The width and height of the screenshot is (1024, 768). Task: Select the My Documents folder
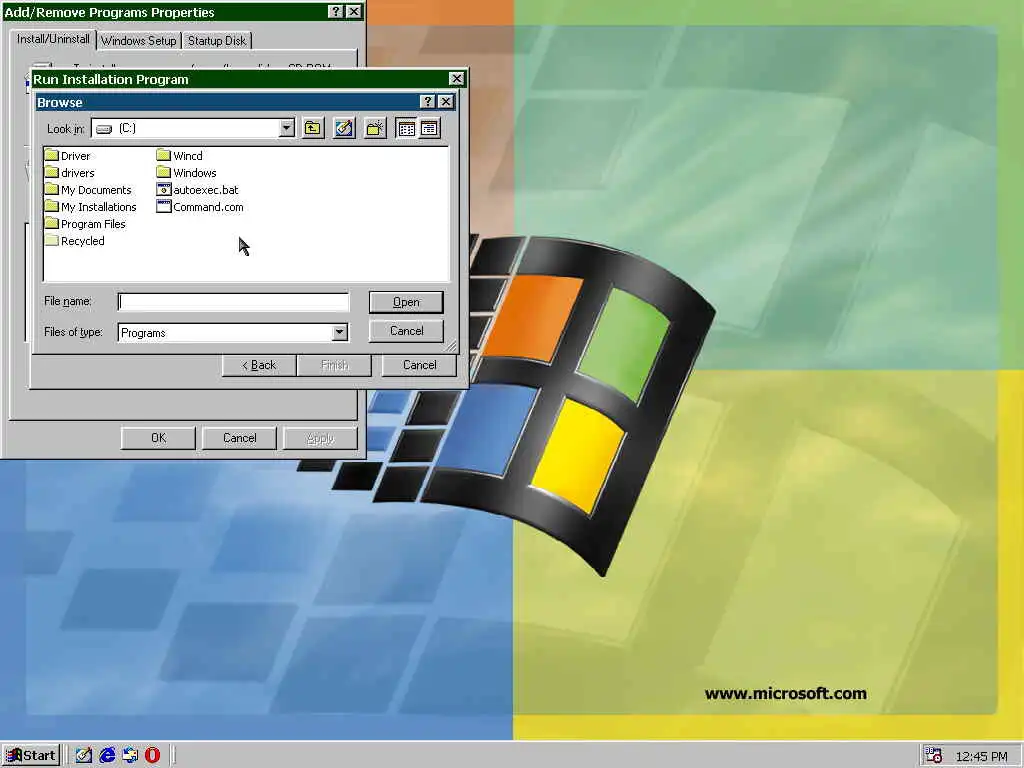pyautogui.click(x=88, y=189)
